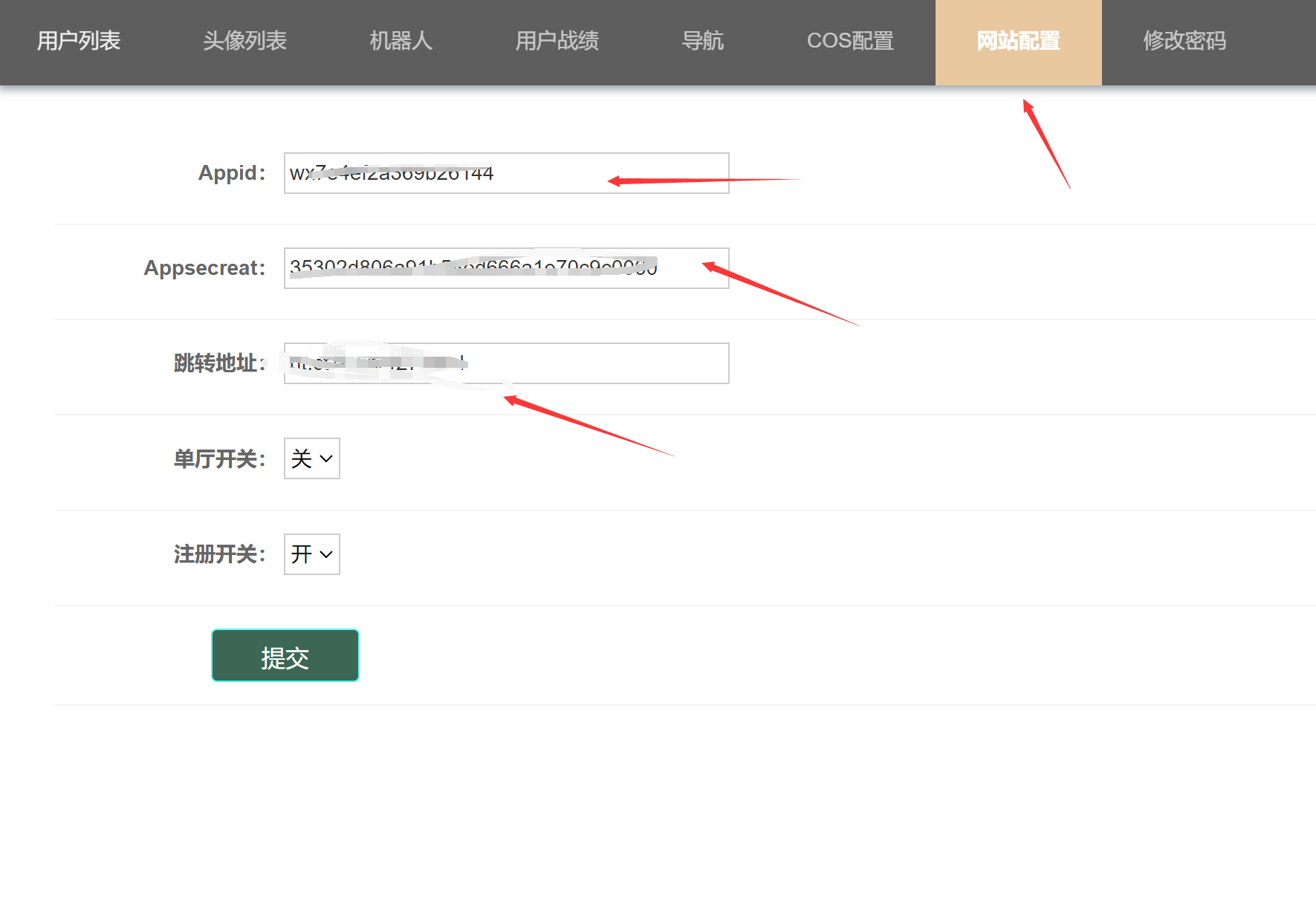Click the chevron arrow beside 关

click(326, 459)
